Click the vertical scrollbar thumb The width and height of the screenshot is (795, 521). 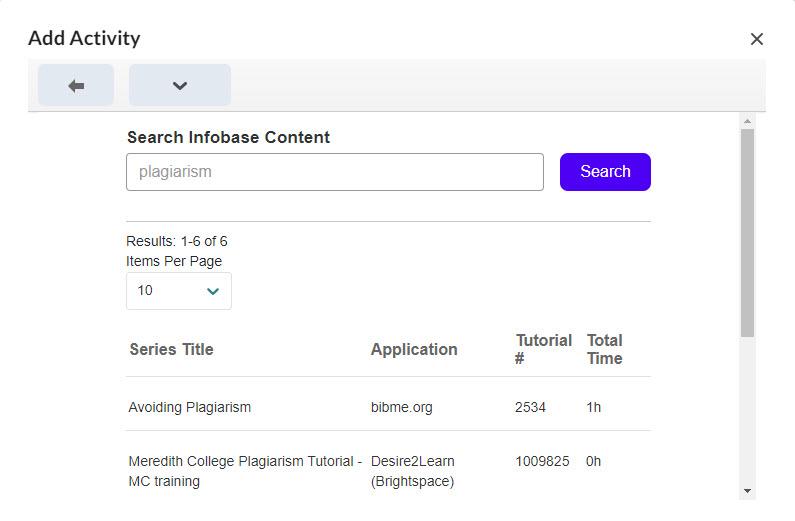747,230
